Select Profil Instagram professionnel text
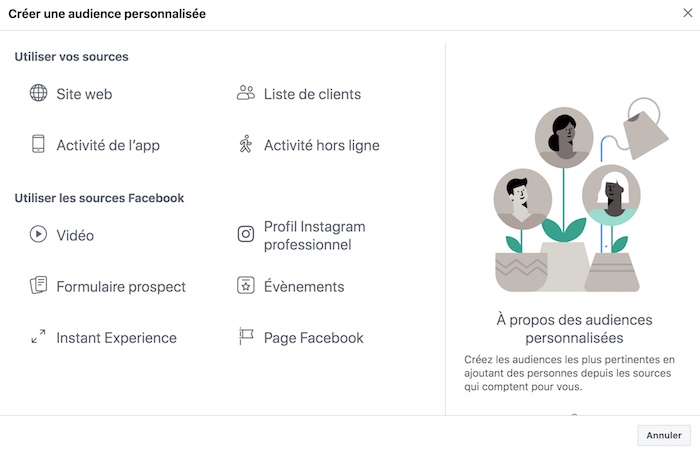The image size is (700, 449). [315, 236]
